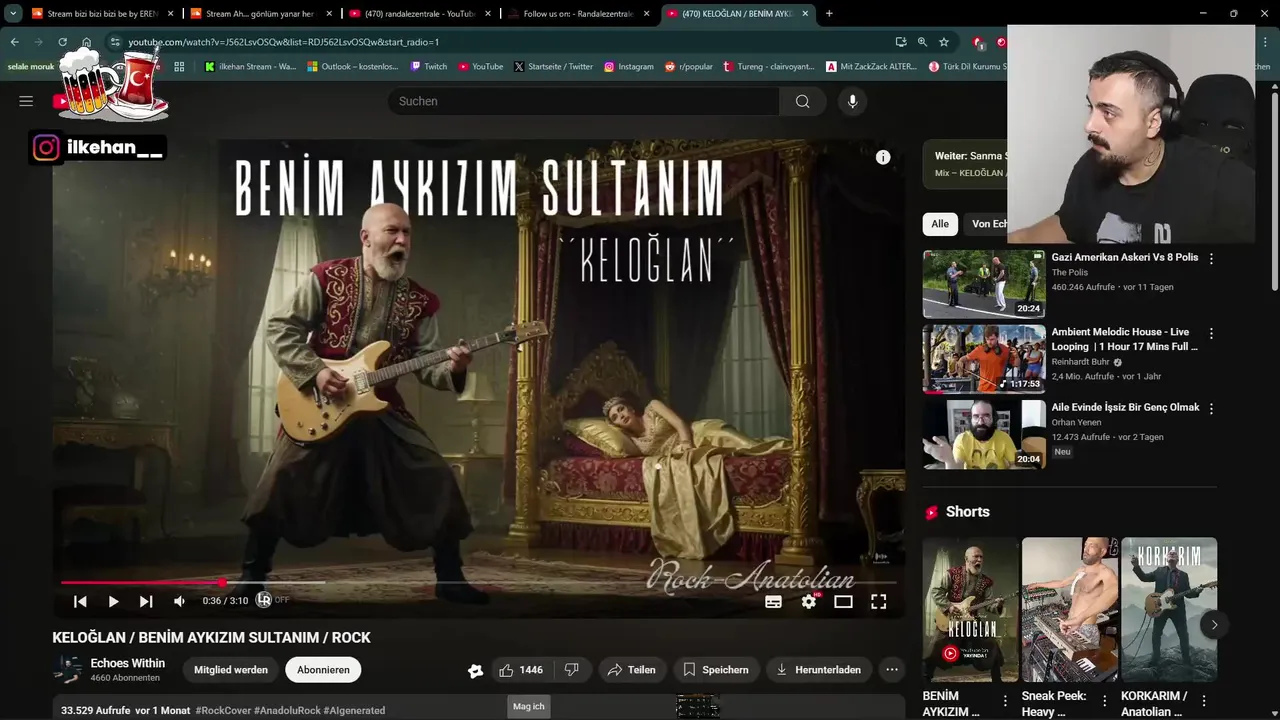Enter fullscreen mode
This screenshot has width=1280, height=720.
point(878,601)
